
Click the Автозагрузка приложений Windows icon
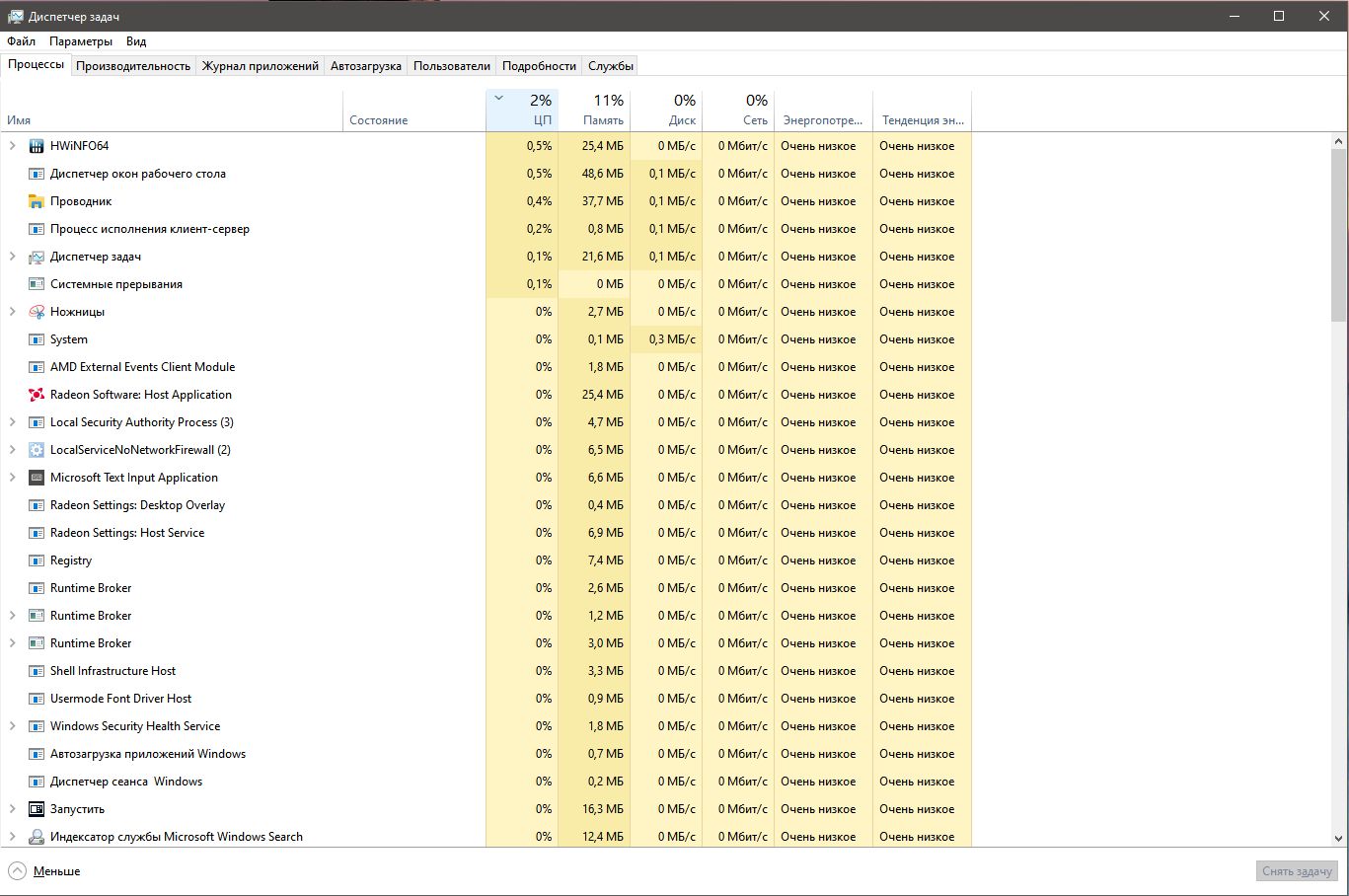click(x=37, y=754)
